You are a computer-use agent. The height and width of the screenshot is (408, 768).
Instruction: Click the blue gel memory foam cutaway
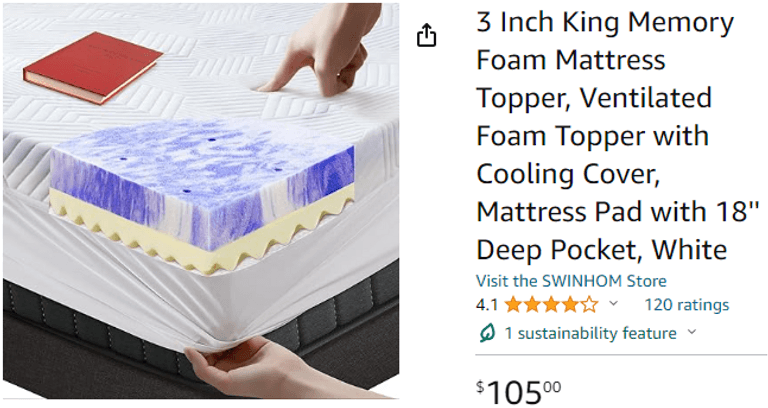(202, 179)
